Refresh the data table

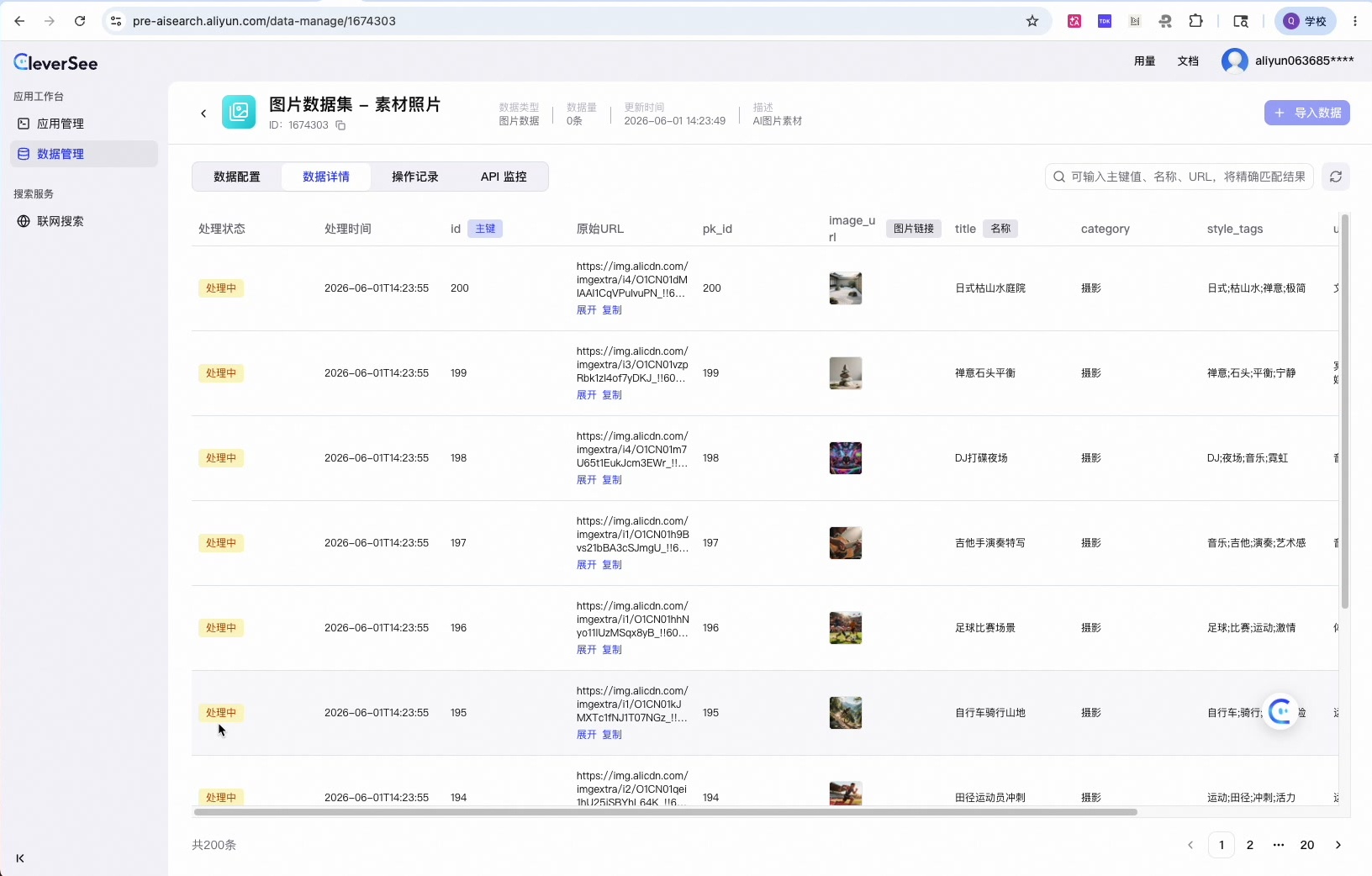click(1336, 177)
